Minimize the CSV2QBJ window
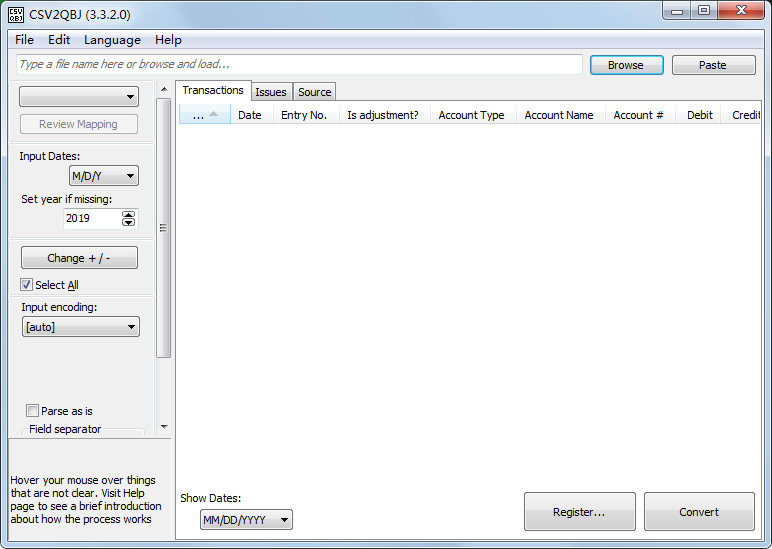This screenshot has height=549, width=772. tap(677, 11)
